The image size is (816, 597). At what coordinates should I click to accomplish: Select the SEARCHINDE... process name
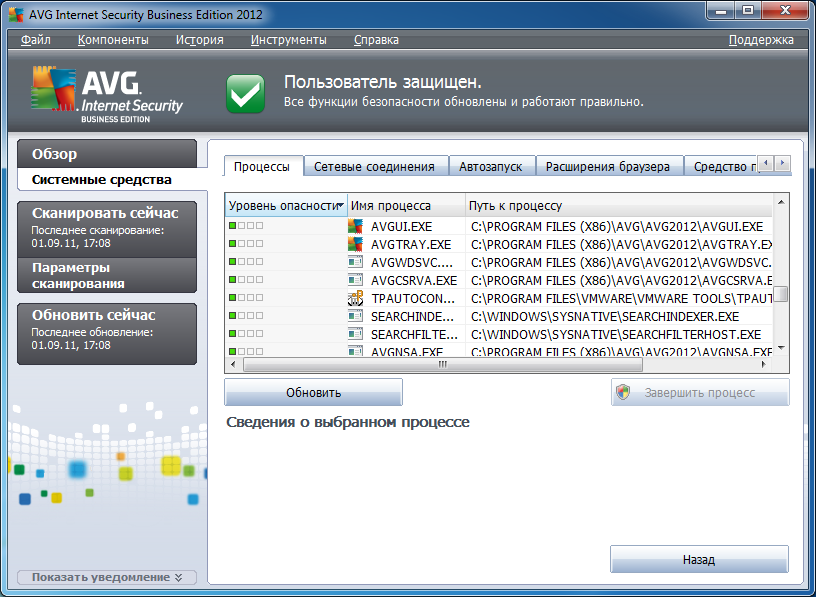[x=412, y=316]
